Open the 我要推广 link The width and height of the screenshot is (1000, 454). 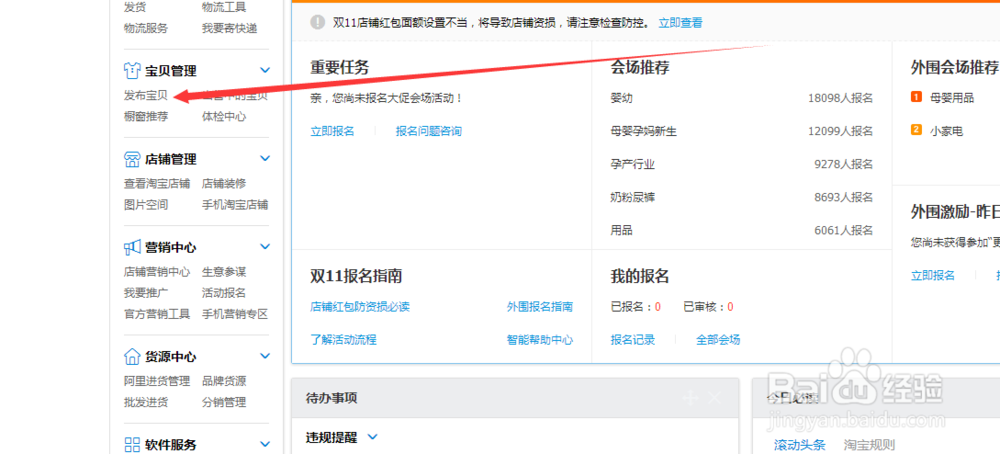(x=146, y=293)
